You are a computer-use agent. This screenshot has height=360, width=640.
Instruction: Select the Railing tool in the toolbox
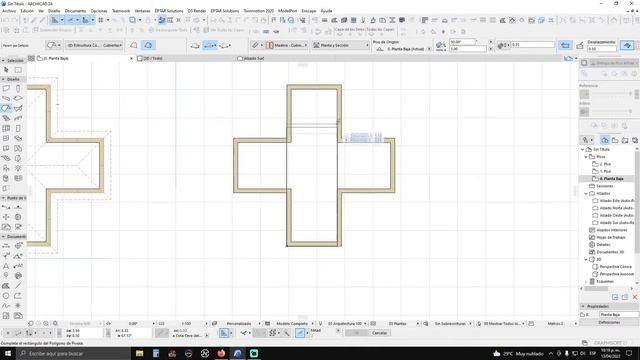pyautogui.click(x=18, y=118)
